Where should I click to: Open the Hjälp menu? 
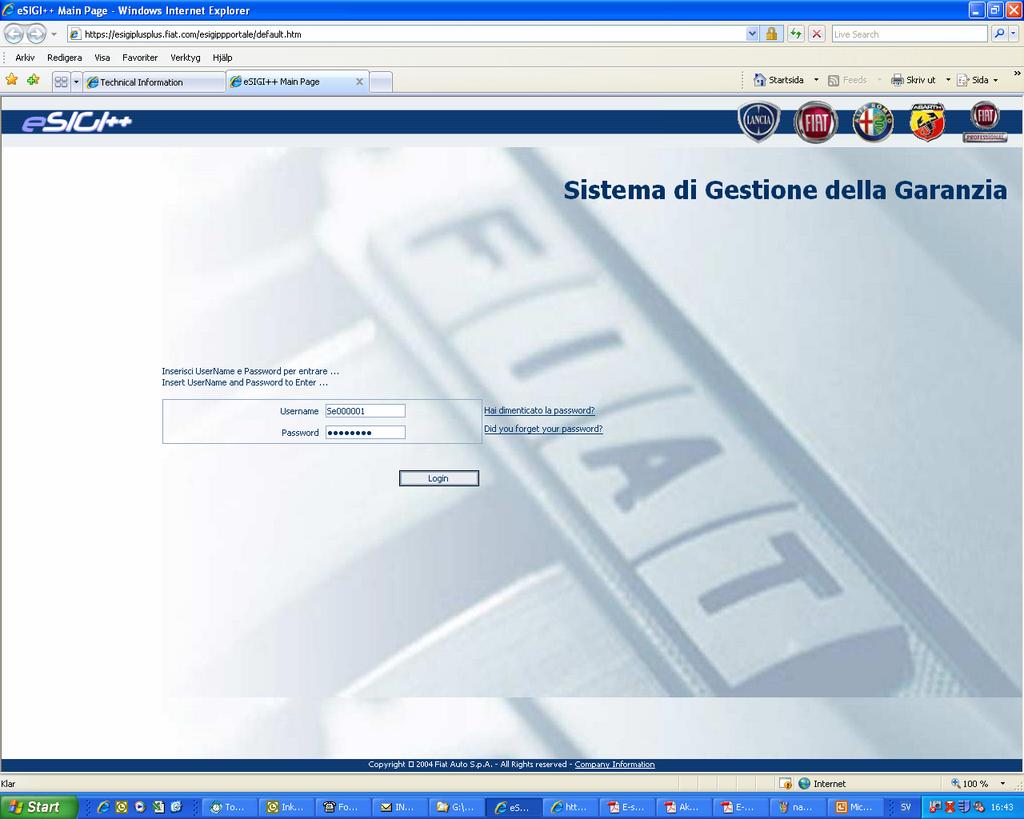(x=222, y=57)
